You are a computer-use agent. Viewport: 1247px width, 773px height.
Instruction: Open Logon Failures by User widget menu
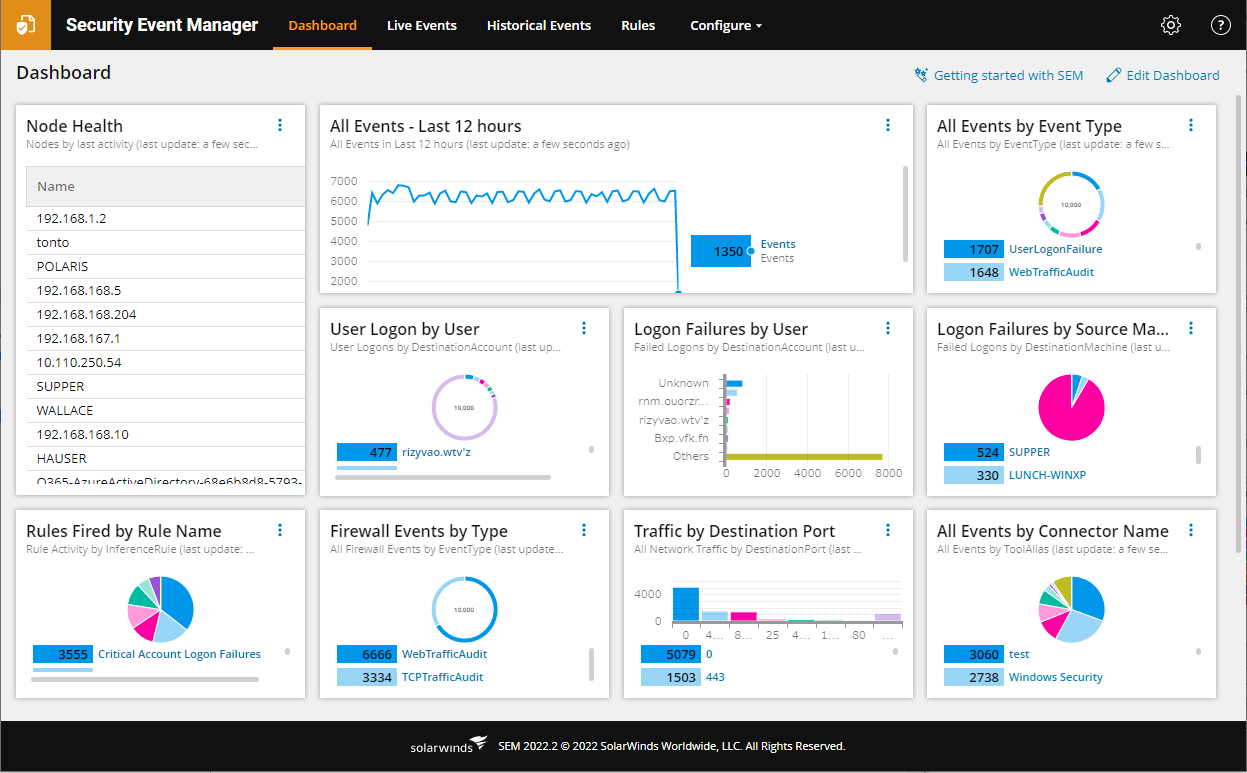click(888, 328)
